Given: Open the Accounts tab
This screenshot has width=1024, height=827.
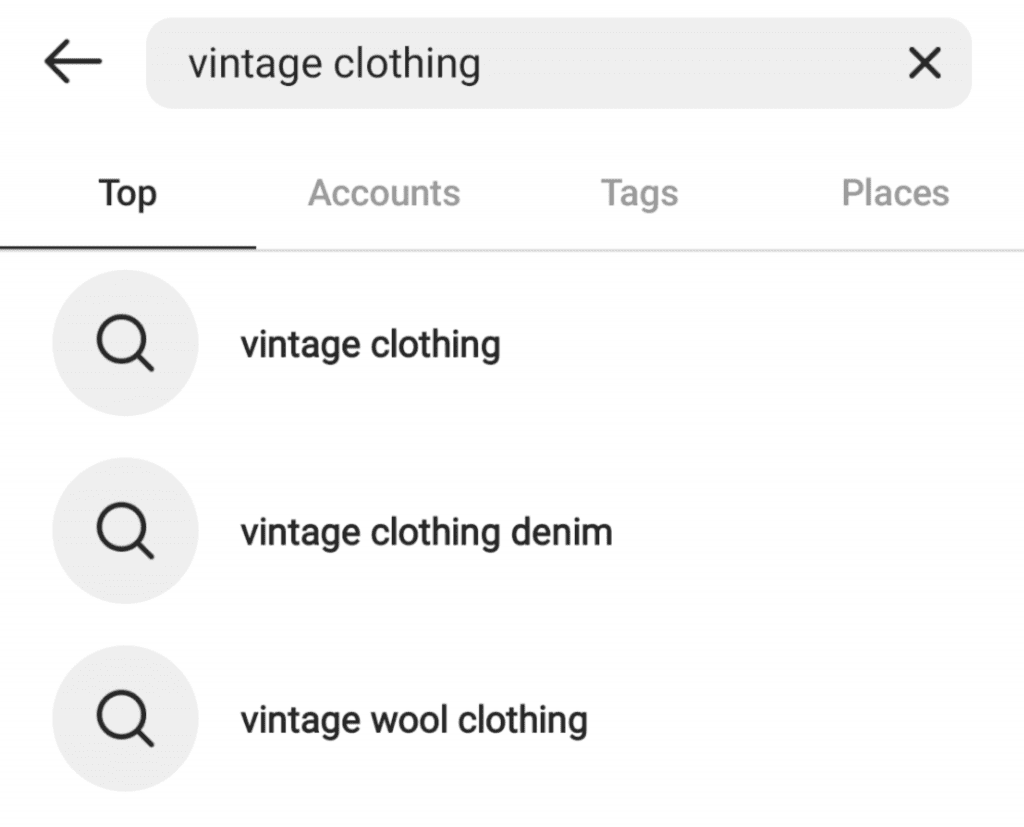Looking at the screenshot, I should coord(384,193).
